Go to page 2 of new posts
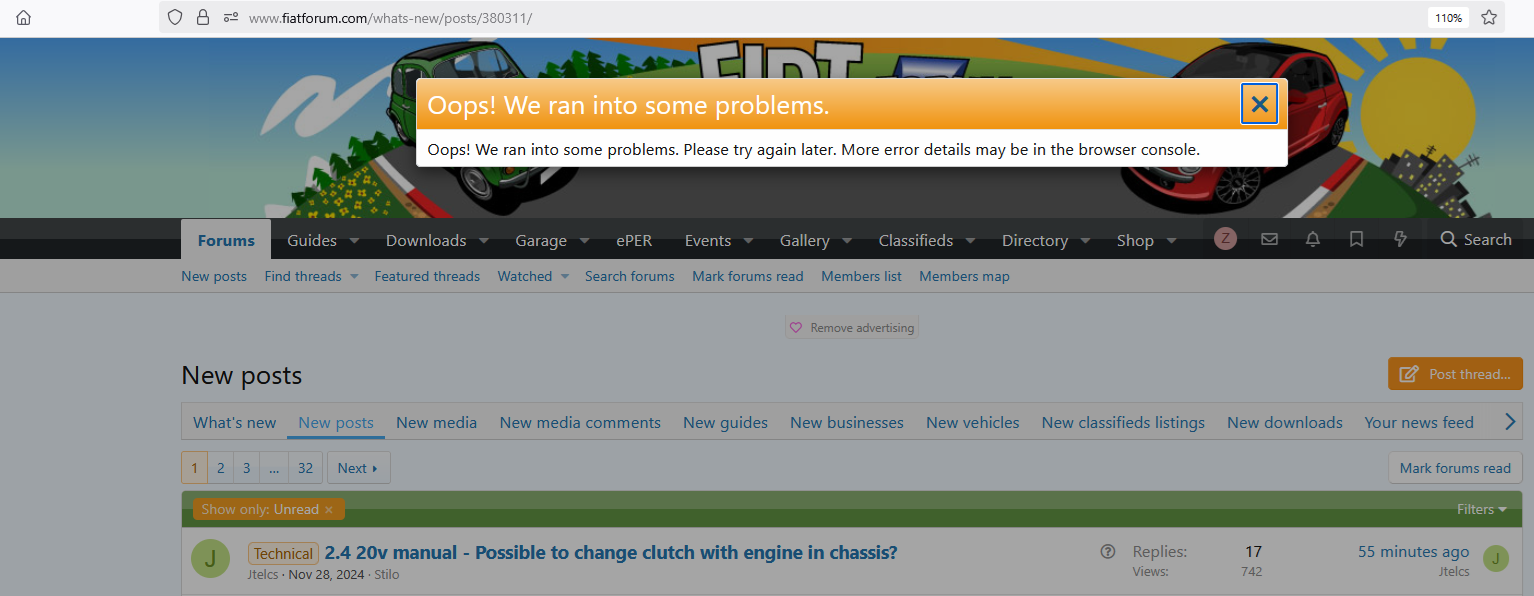 221,468
